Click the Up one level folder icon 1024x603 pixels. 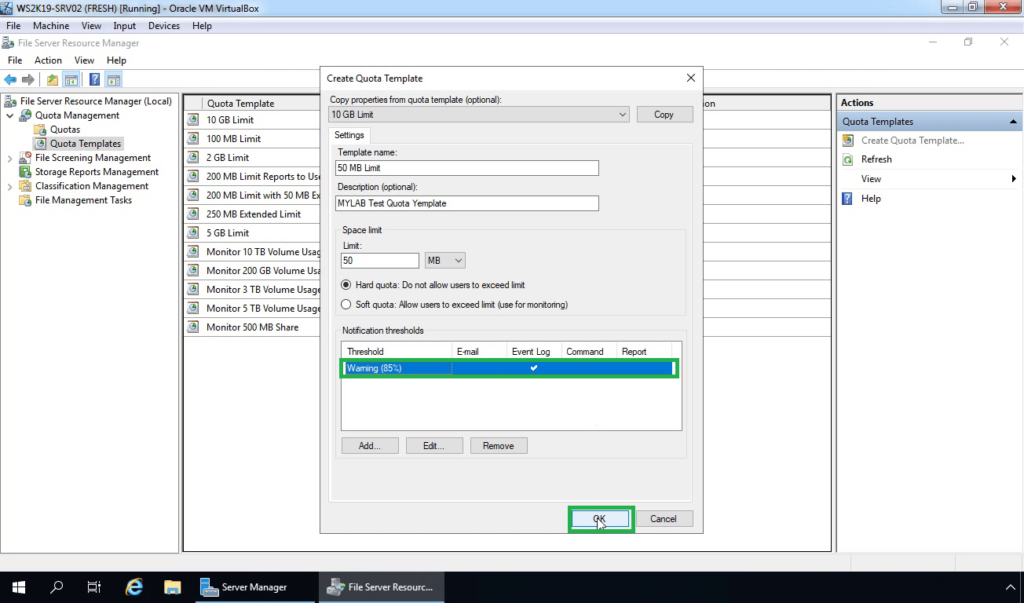52,80
